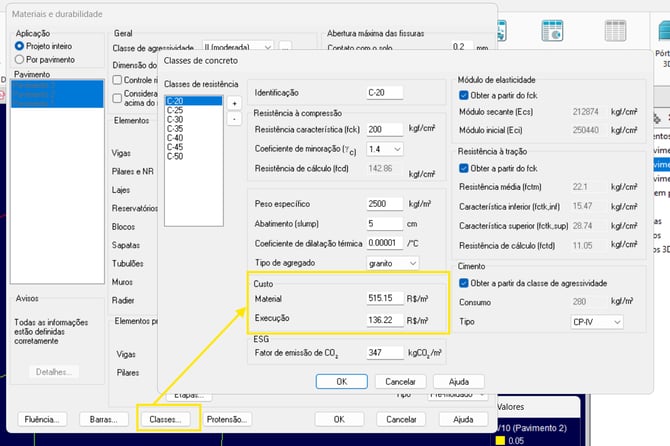
Task: Open the calendar table icon in ribbon
Action: click(552, 31)
